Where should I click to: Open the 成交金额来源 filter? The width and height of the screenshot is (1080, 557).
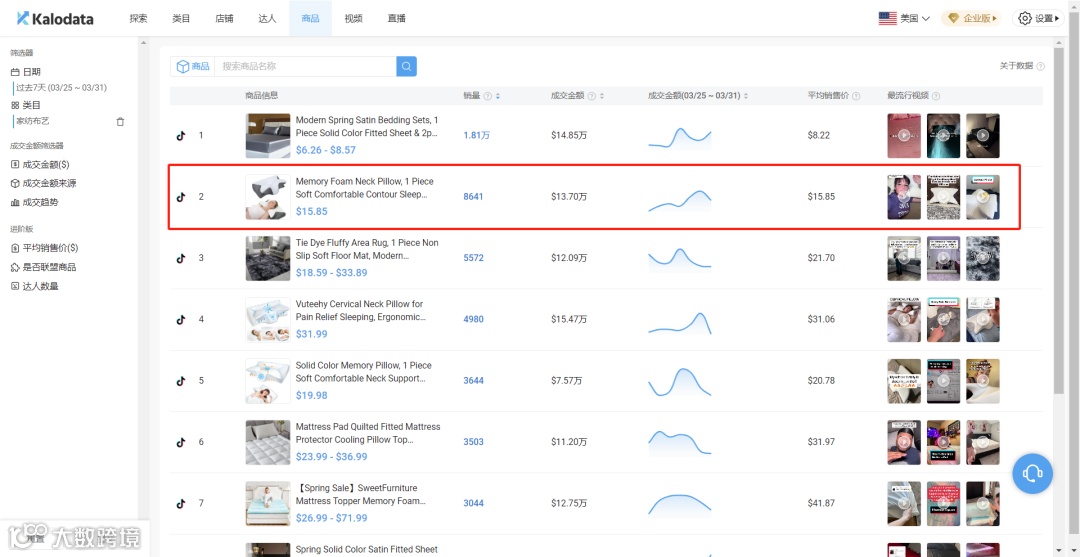click(44, 184)
